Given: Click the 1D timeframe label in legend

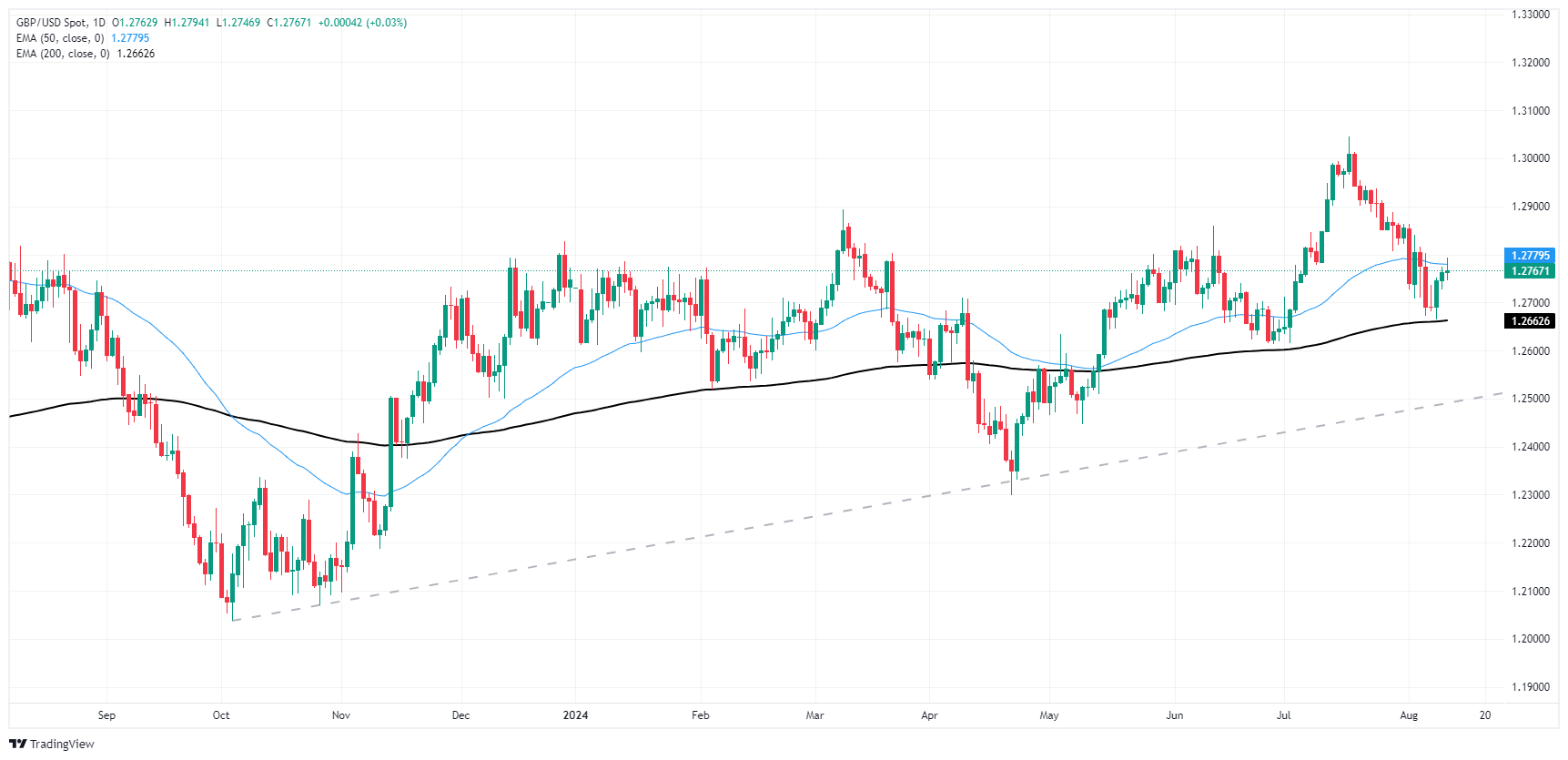Looking at the screenshot, I should pos(99,23).
